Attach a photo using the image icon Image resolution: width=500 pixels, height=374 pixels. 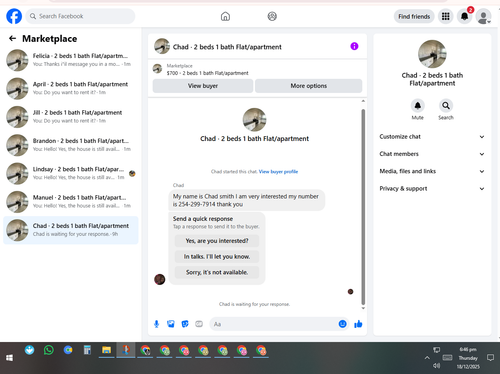coord(171,324)
